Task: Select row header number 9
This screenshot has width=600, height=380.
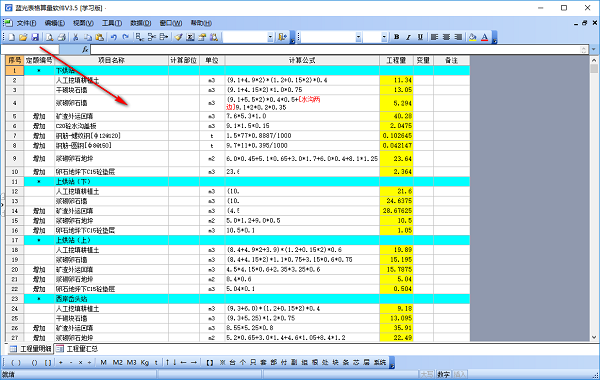Action: 15,158
